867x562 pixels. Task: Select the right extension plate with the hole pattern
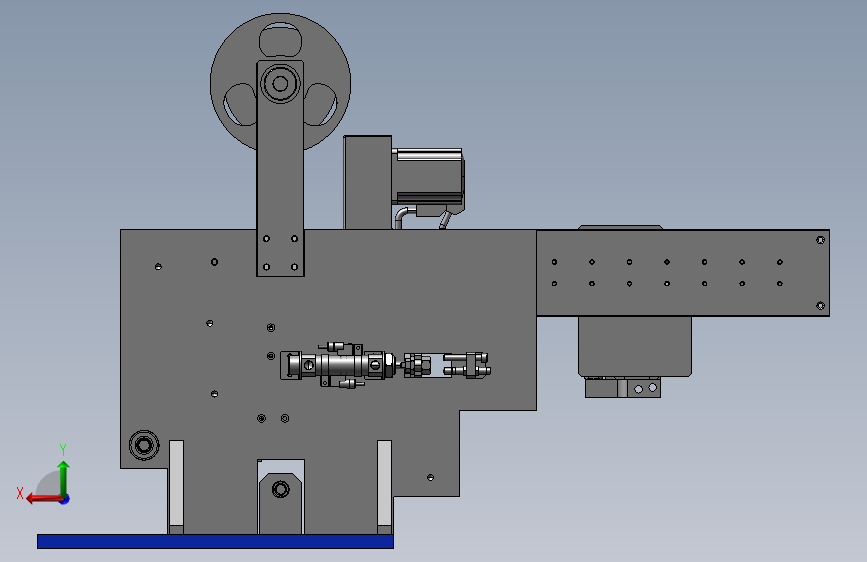click(x=683, y=273)
